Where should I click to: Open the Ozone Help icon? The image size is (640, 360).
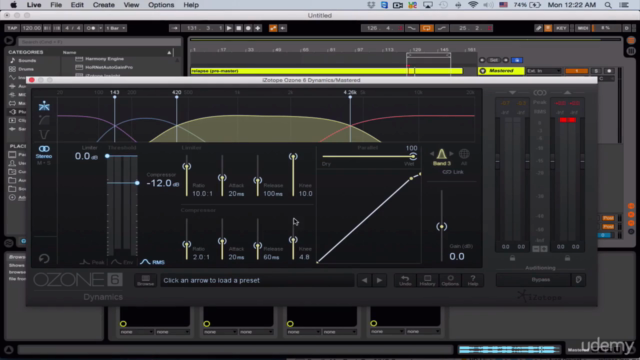pyautogui.click(x=473, y=280)
